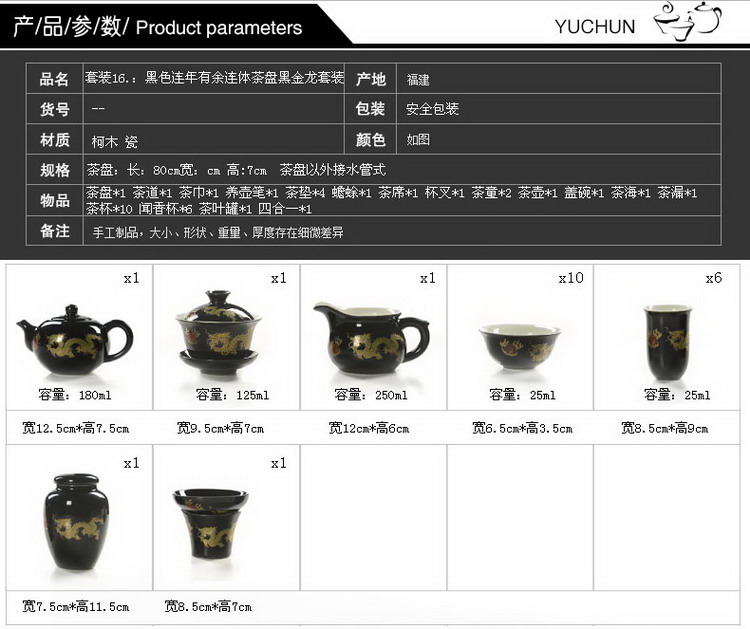The width and height of the screenshot is (750, 629).
Task: Click the tea caddy jar image
Action: [77, 522]
